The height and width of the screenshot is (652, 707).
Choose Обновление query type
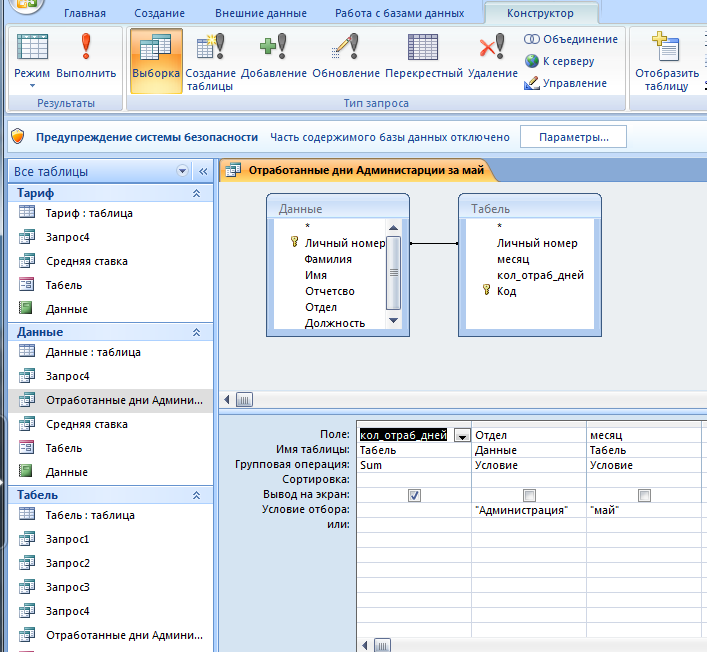point(346,56)
